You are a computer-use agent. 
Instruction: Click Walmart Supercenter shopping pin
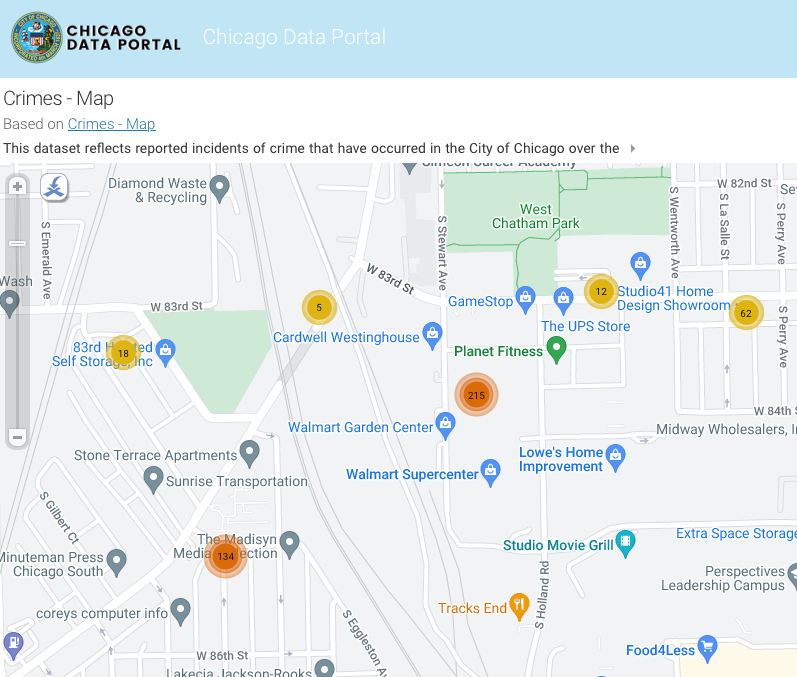coord(491,473)
